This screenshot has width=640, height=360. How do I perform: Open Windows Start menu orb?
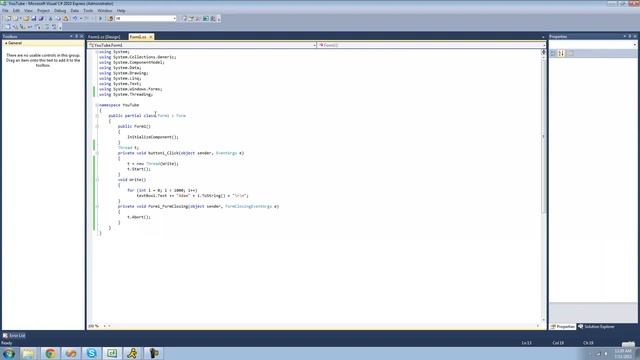click(x=9, y=353)
